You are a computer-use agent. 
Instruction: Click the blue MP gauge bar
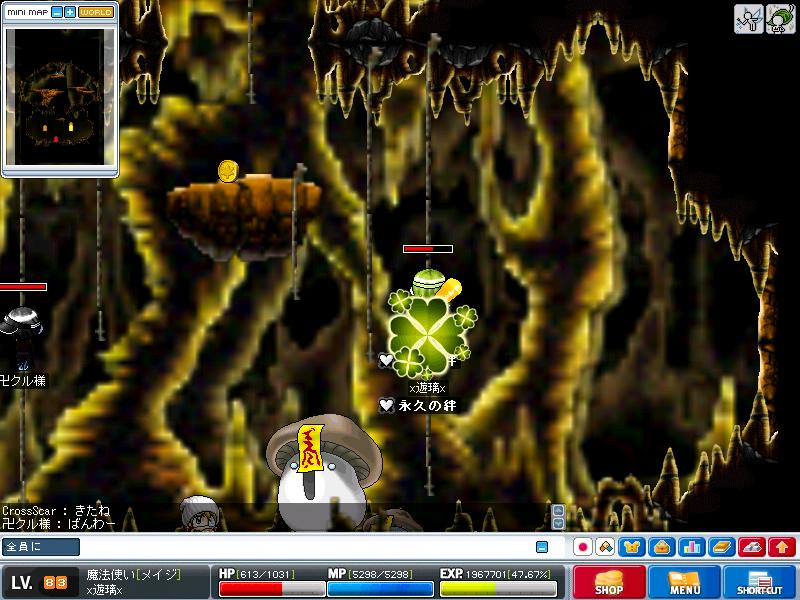click(x=380, y=589)
